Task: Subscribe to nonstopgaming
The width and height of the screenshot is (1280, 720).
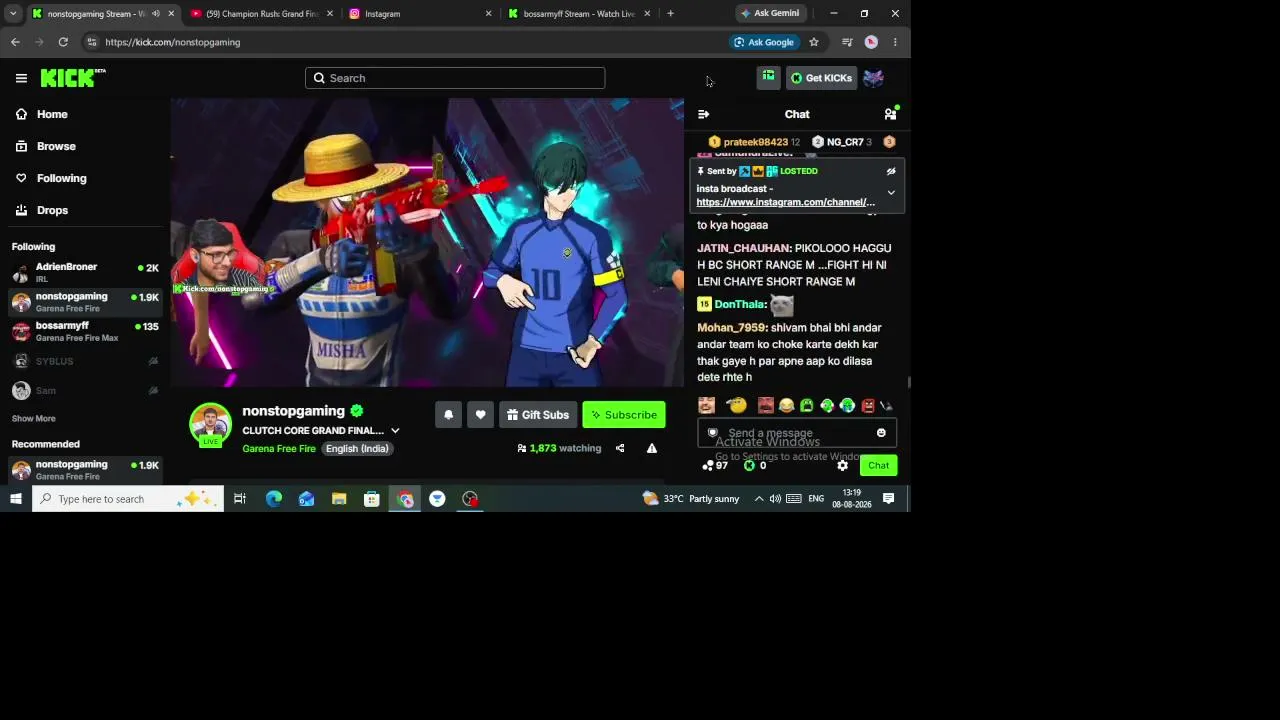Action: (624, 415)
